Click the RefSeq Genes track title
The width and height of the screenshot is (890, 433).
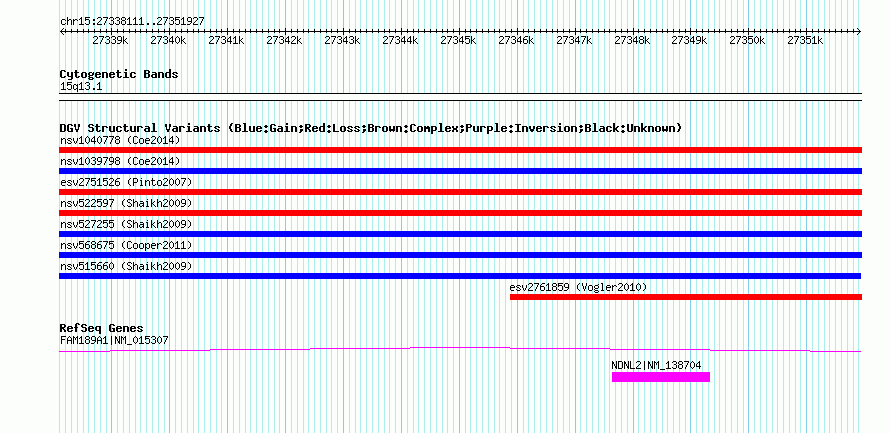click(101, 328)
